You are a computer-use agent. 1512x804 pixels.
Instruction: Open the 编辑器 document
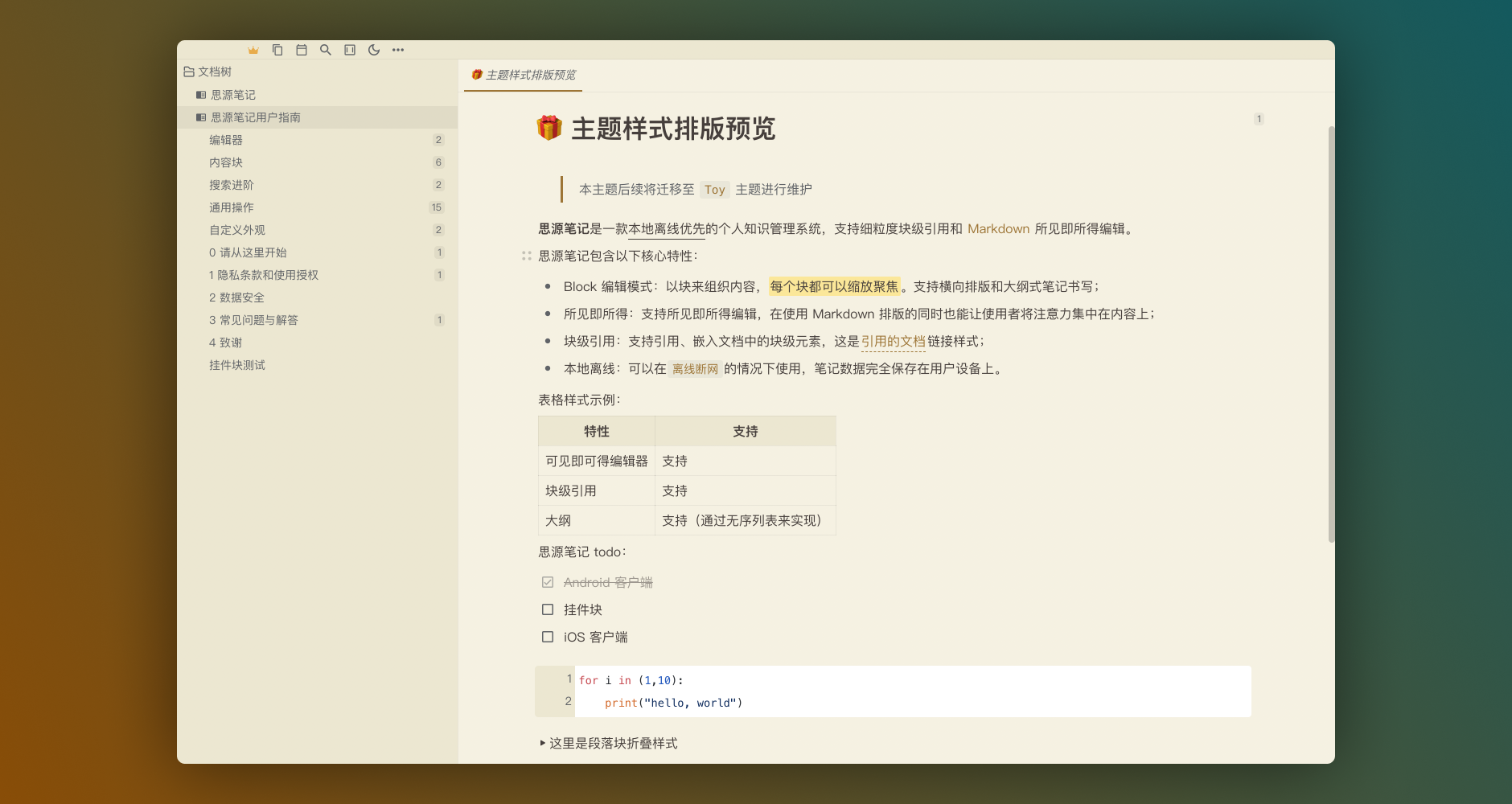click(x=317, y=140)
